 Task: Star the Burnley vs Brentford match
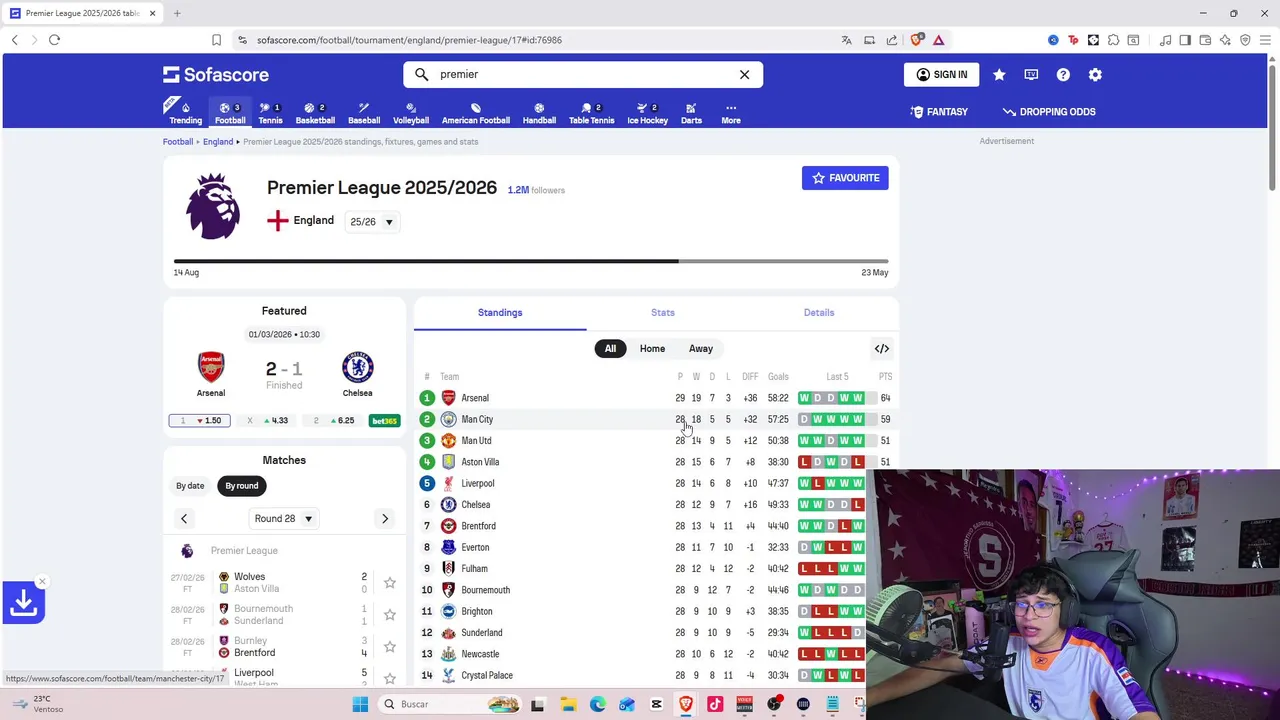click(390, 647)
